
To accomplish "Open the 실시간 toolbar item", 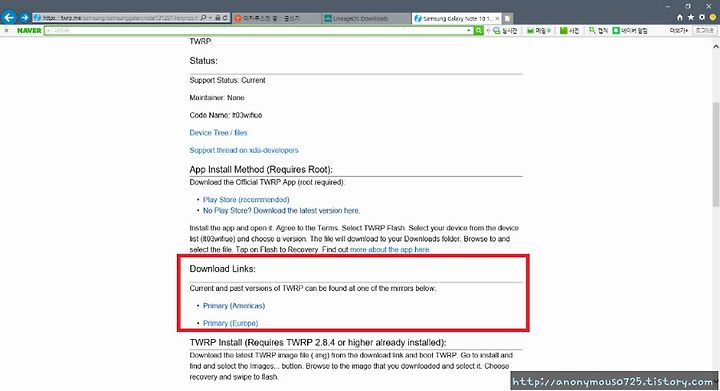I will coord(505,31).
